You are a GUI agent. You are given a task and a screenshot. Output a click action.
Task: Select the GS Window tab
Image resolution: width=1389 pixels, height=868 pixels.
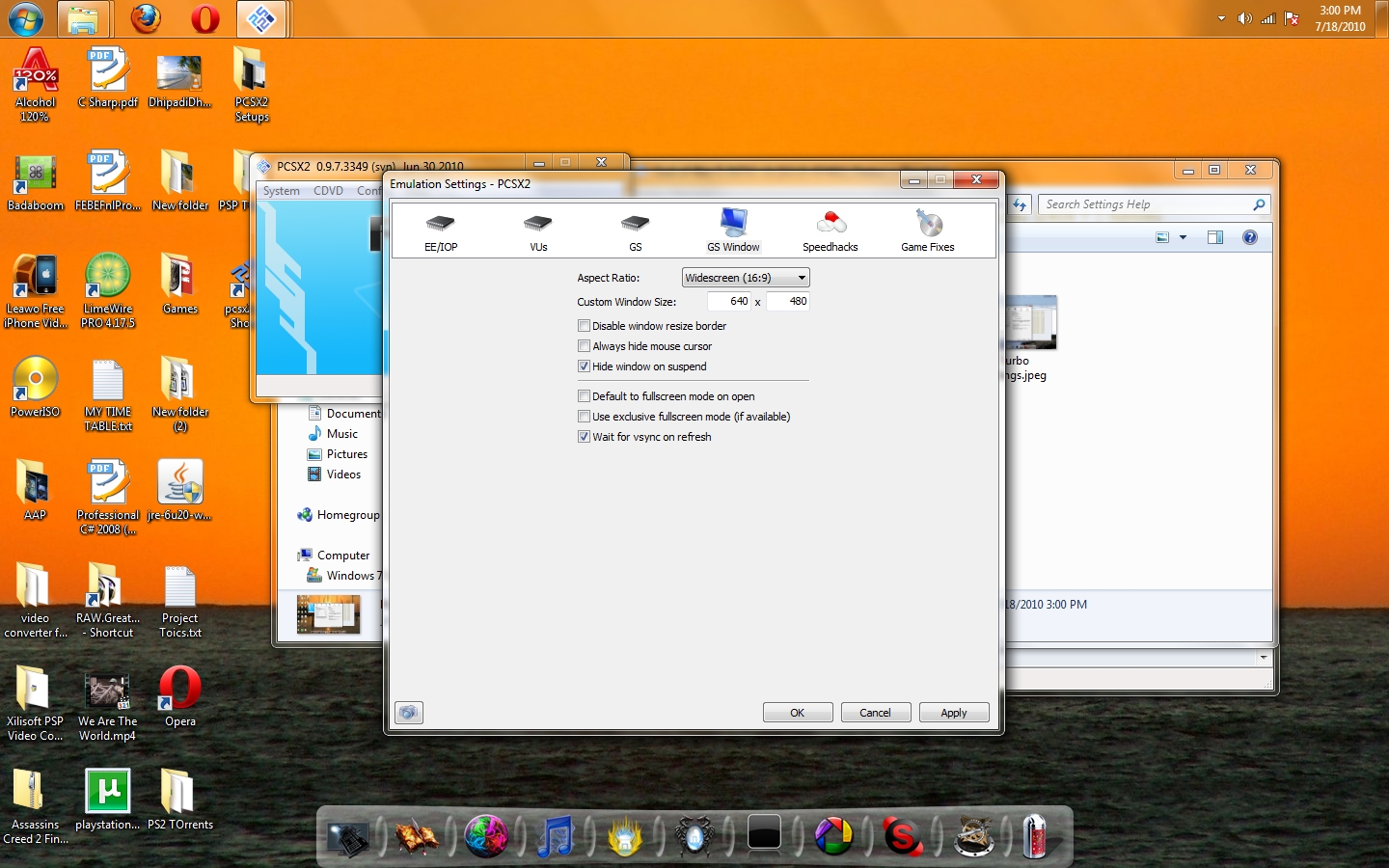tap(733, 231)
